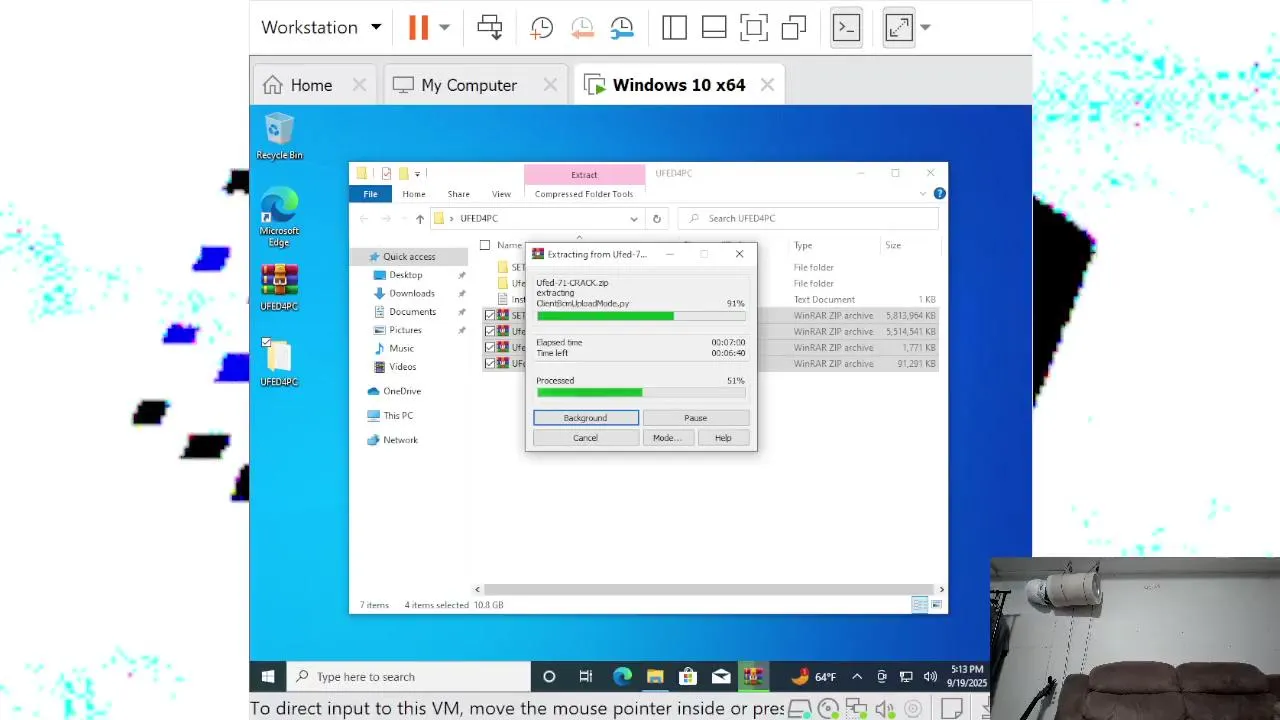Open the power options dropdown next to pause
Viewport: 1280px width, 720px height.
coord(444,28)
